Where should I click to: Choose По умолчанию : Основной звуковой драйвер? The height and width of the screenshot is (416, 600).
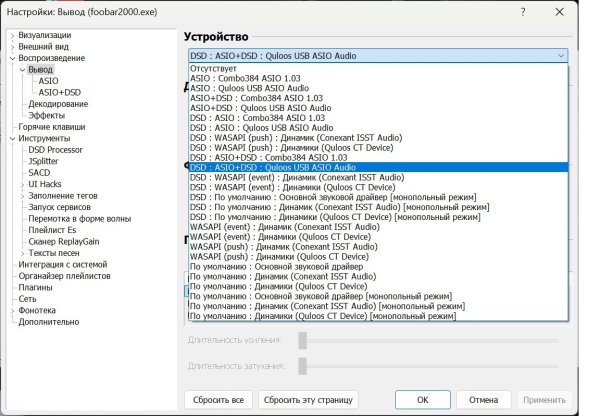point(378,267)
